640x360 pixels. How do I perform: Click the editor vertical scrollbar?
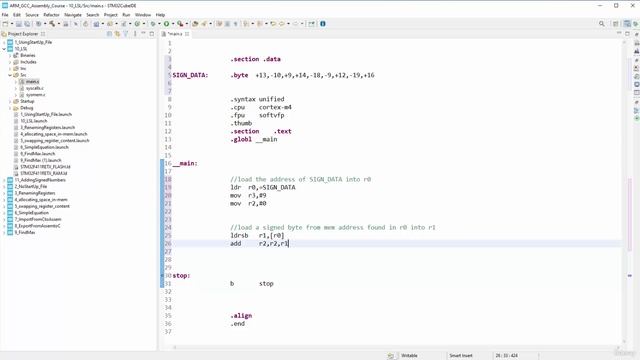[x=624, y=192]
